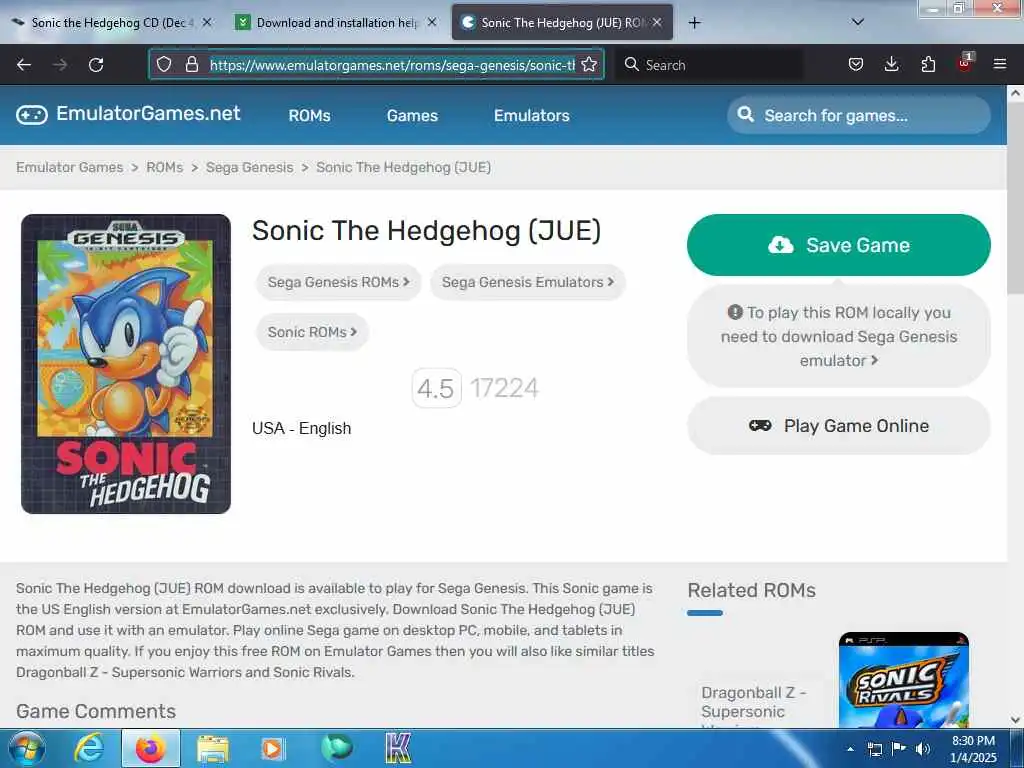Open Windows Explorer folder in taskbar
This screenshot has width=1024, height=768.
(212, 748)
